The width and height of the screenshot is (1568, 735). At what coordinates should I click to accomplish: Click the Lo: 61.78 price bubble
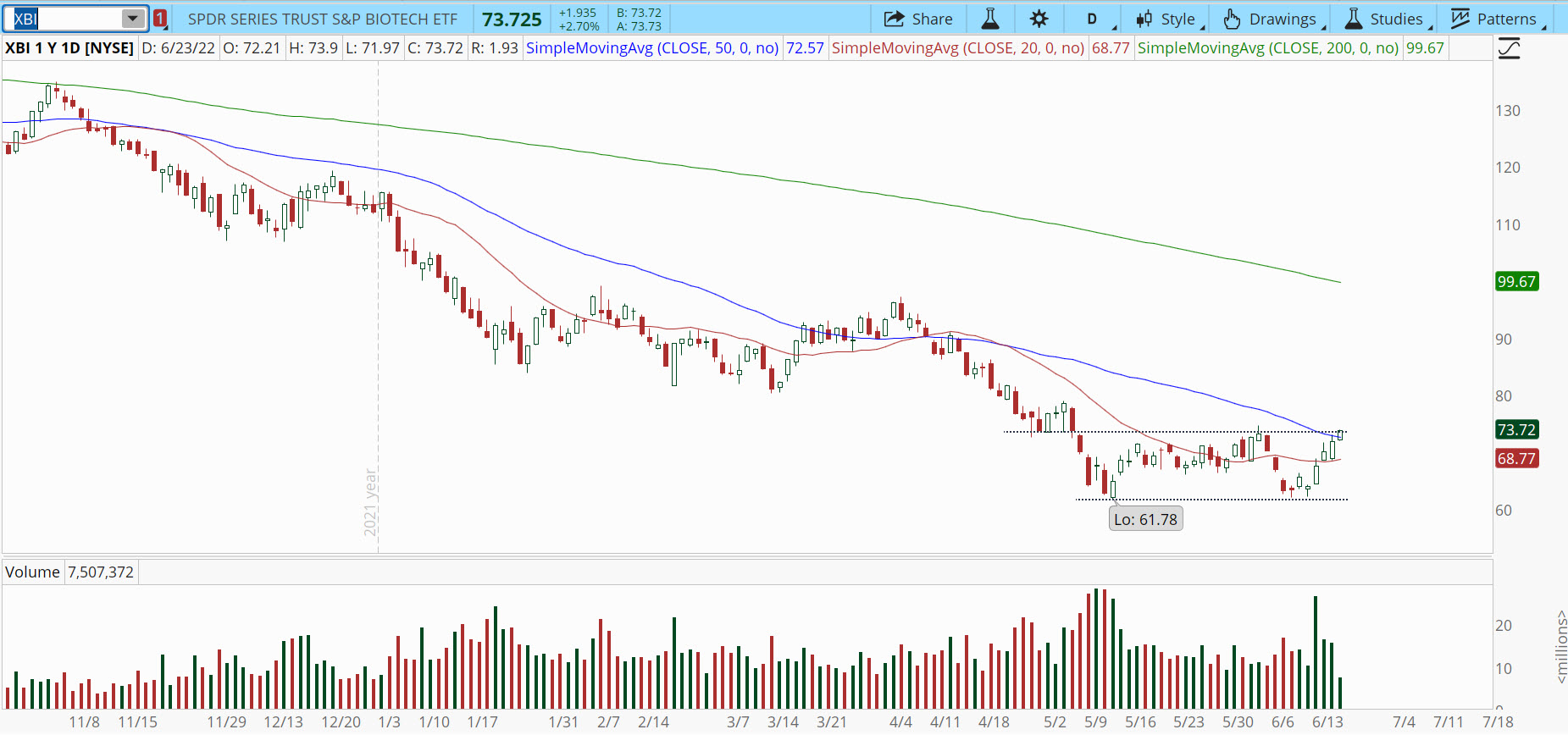tap(1145, 519)
